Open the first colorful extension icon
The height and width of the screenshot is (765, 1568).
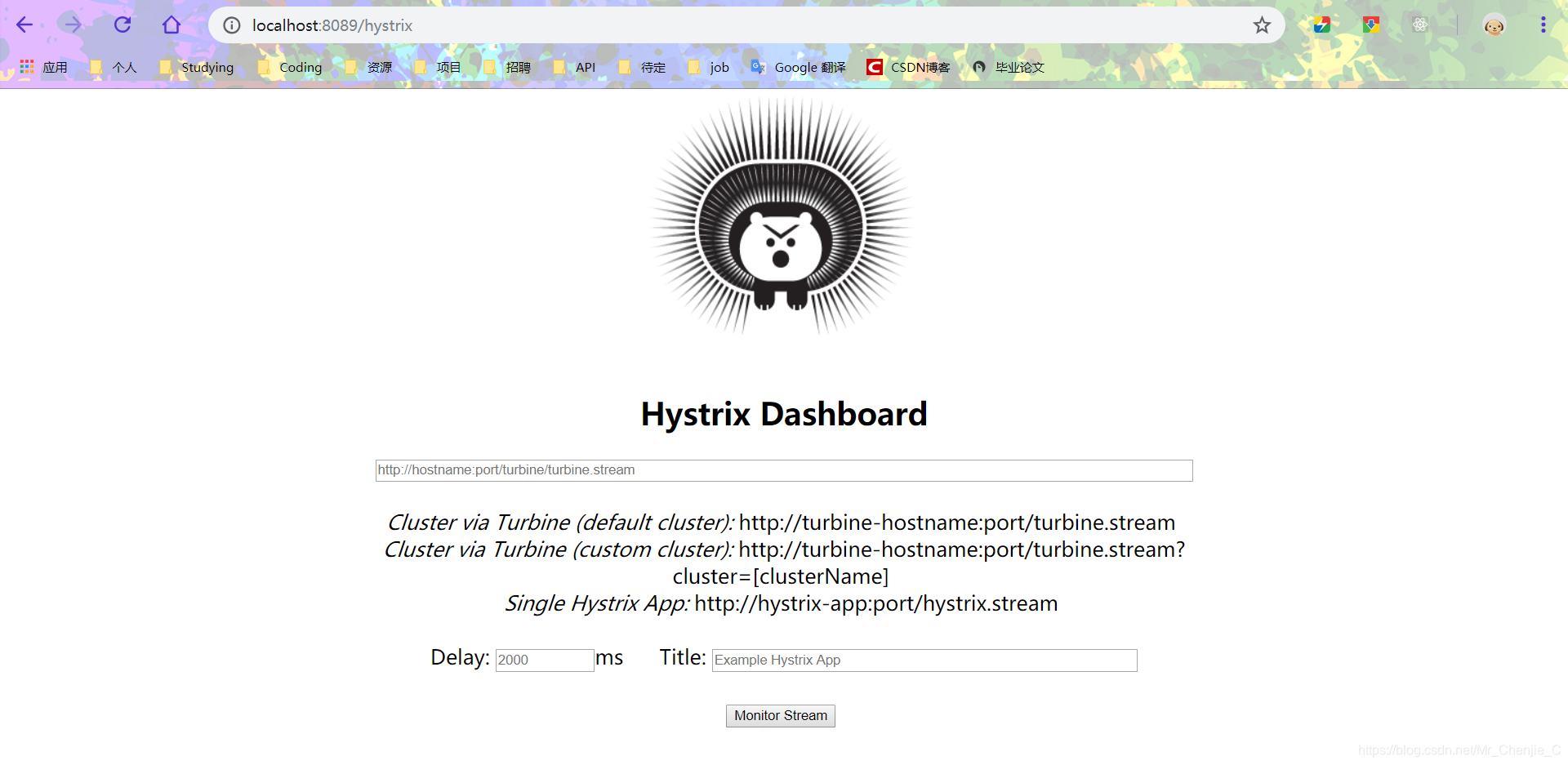[x=1322, y=25]
